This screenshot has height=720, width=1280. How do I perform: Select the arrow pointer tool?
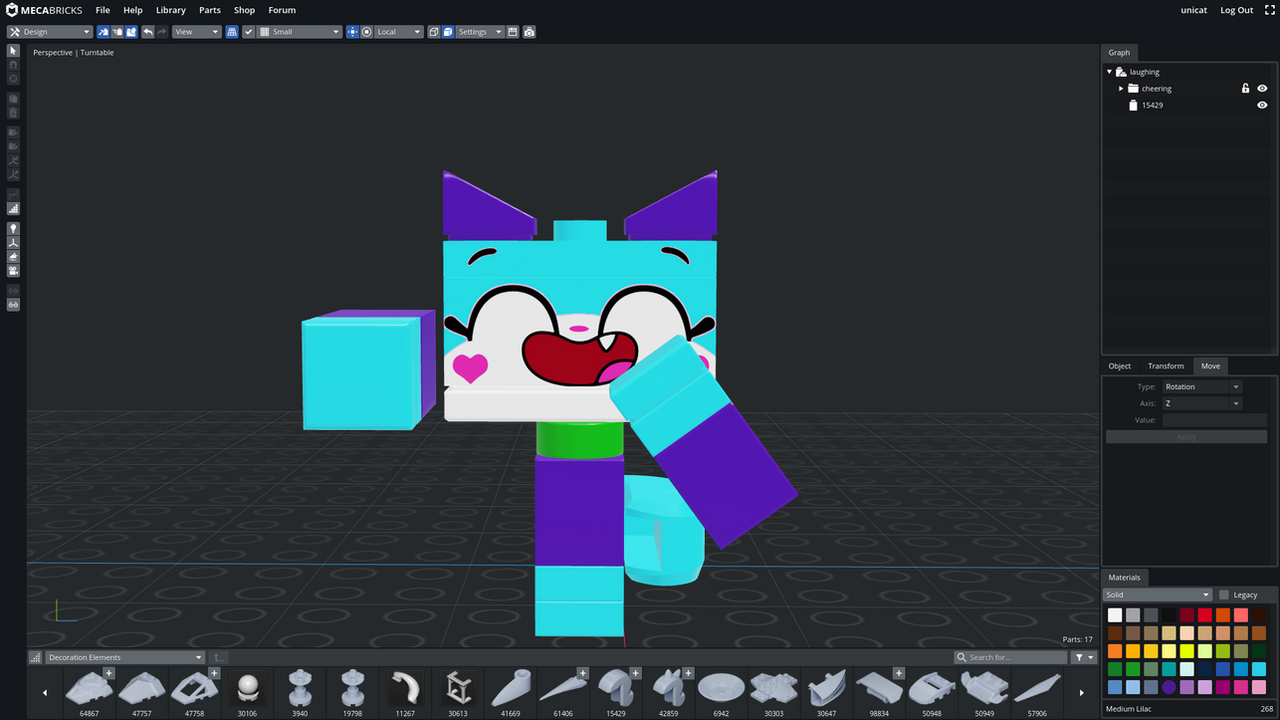[x=14, y=50]
